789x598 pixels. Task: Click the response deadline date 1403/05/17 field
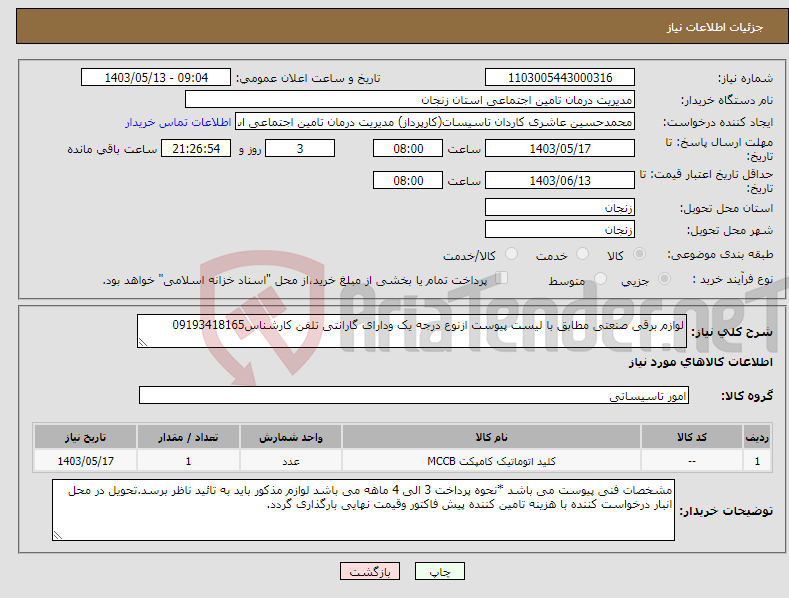pos(560,148)
